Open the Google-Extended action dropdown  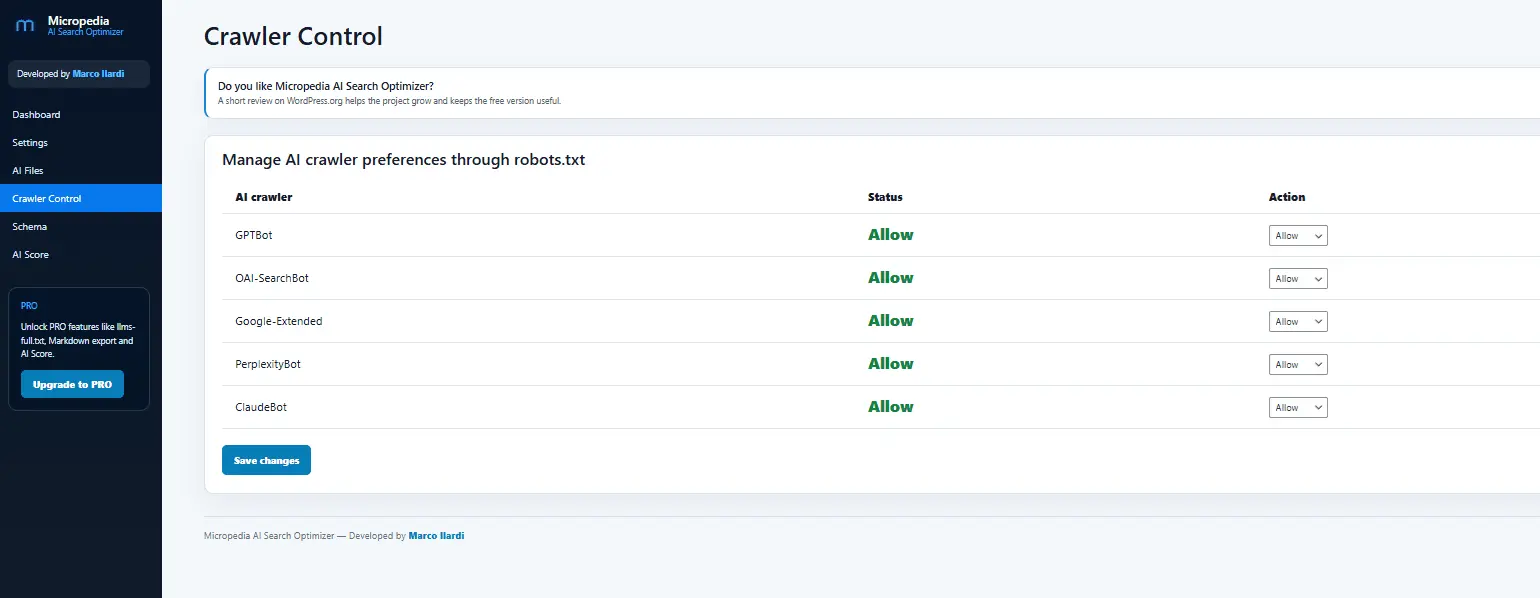point(1298,322)
